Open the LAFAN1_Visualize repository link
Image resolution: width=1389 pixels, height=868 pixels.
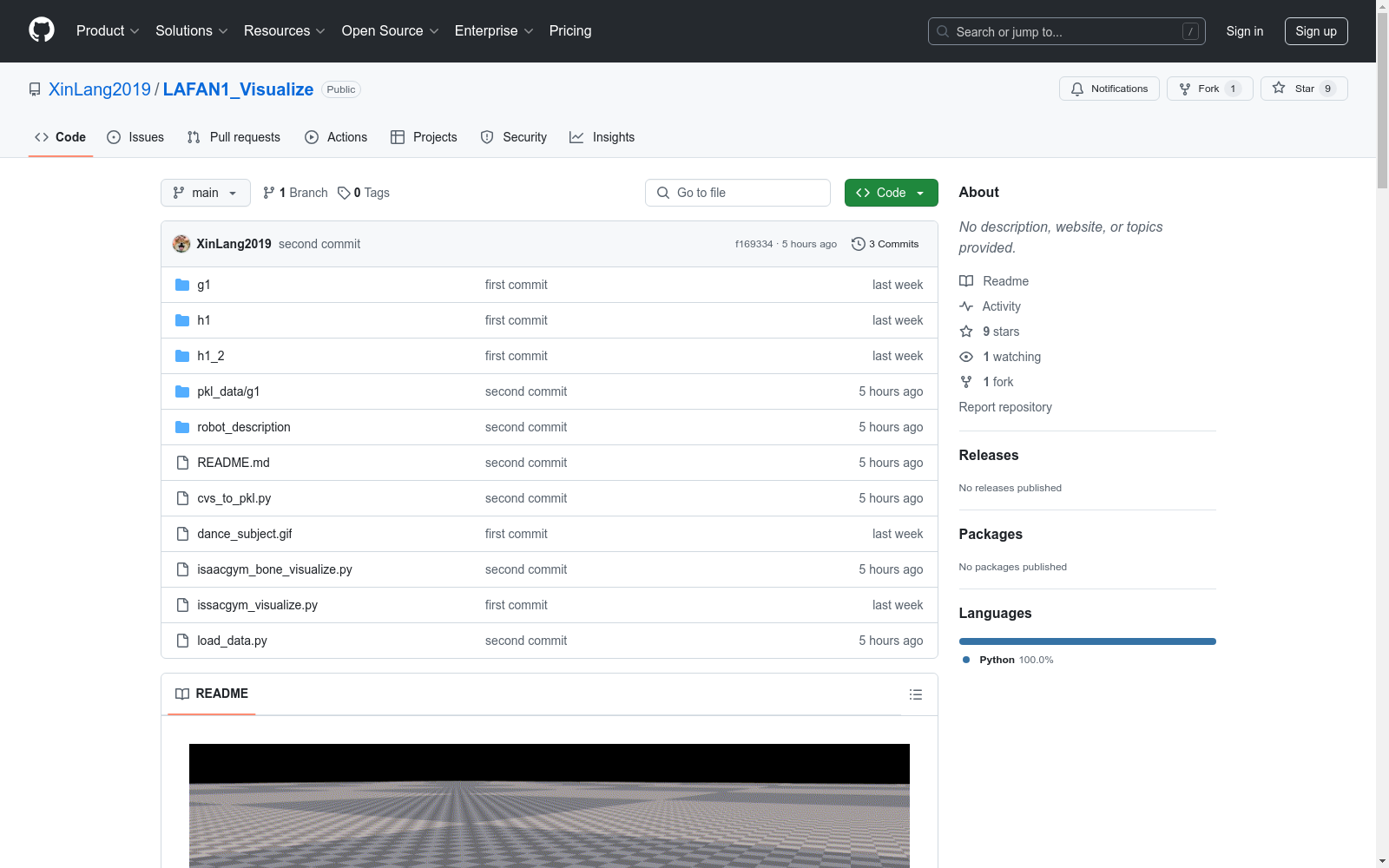tap(238, 89)
